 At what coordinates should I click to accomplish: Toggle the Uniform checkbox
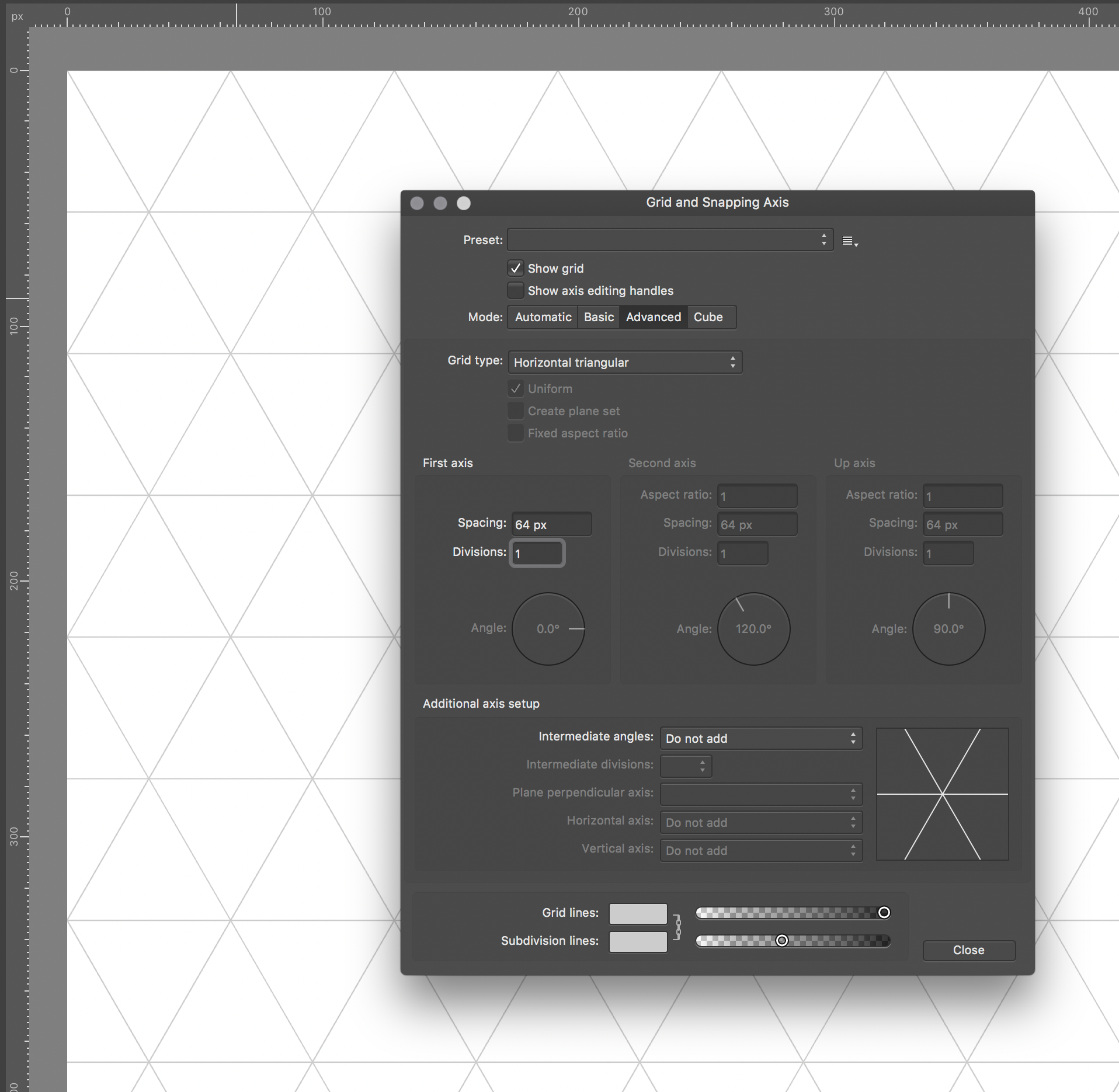pos(515,389)
